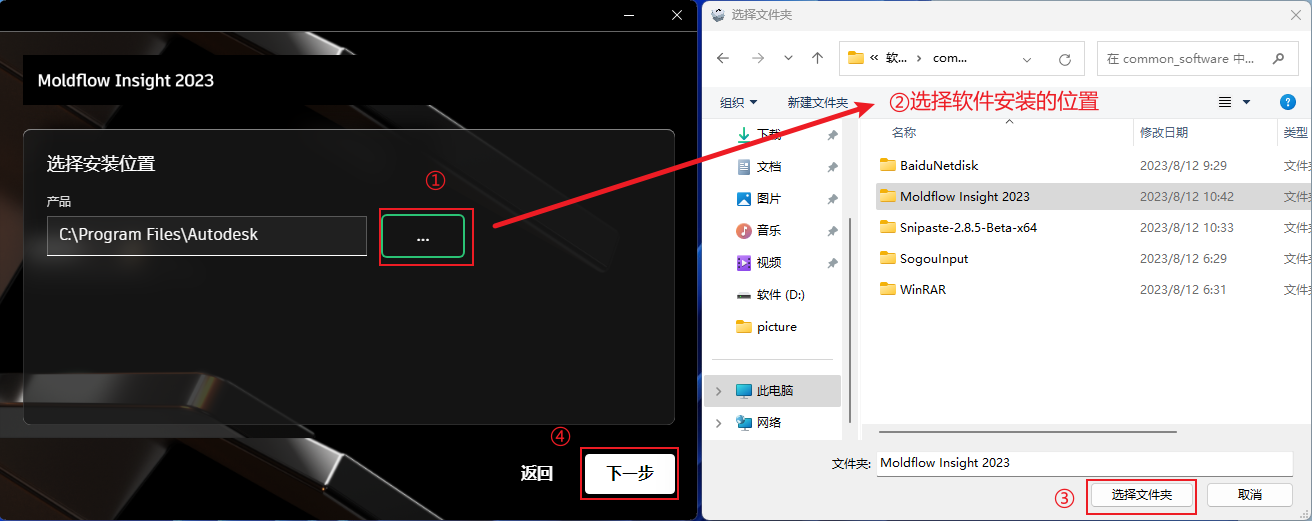Open the picture folder in navigation pane
This screenshot has height=521, width=1312.
point(776,326)
